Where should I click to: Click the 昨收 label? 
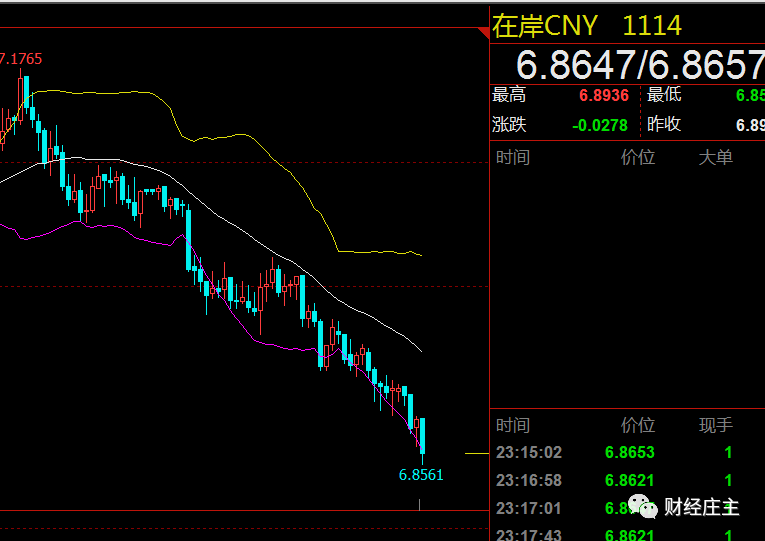664,124
